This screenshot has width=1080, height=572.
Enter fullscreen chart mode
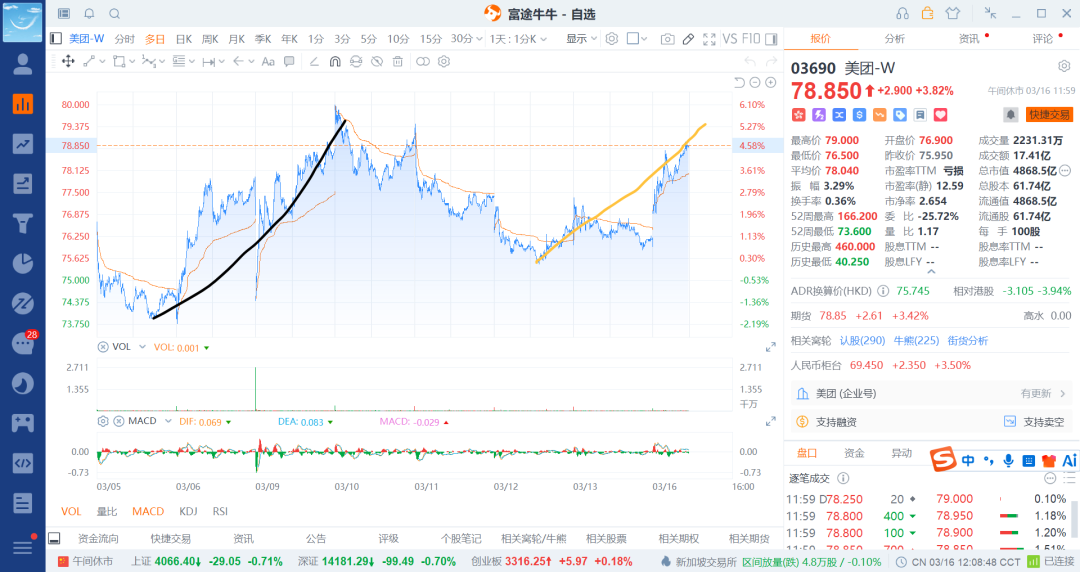coord(709,39)
